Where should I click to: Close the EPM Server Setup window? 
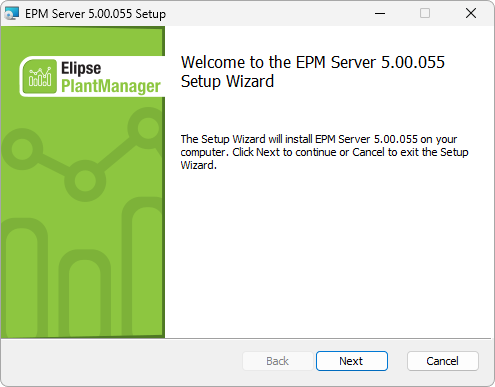(x=471, y=13)
